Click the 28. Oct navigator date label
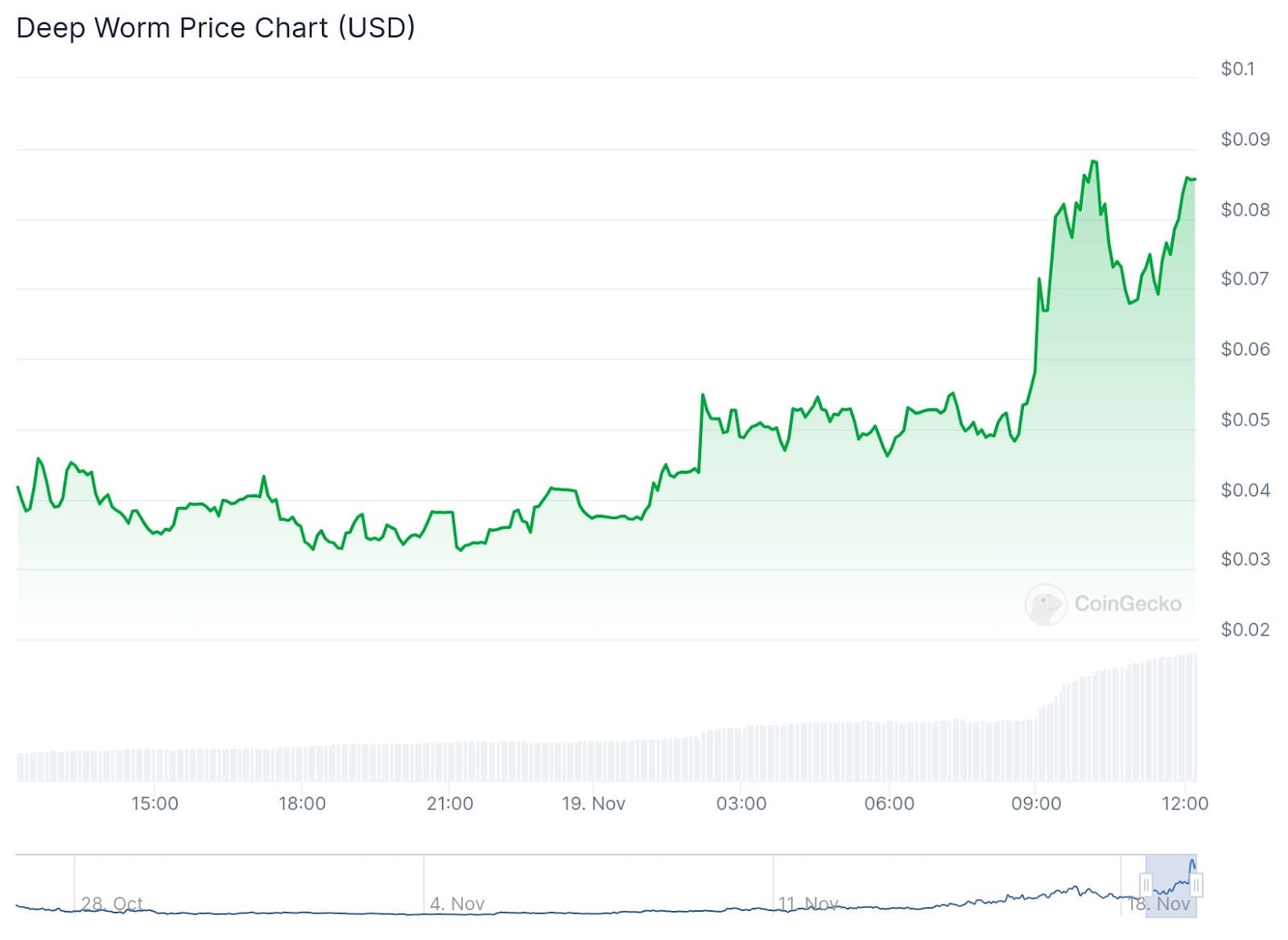The image size is (1288, 940). click(112, 904)
